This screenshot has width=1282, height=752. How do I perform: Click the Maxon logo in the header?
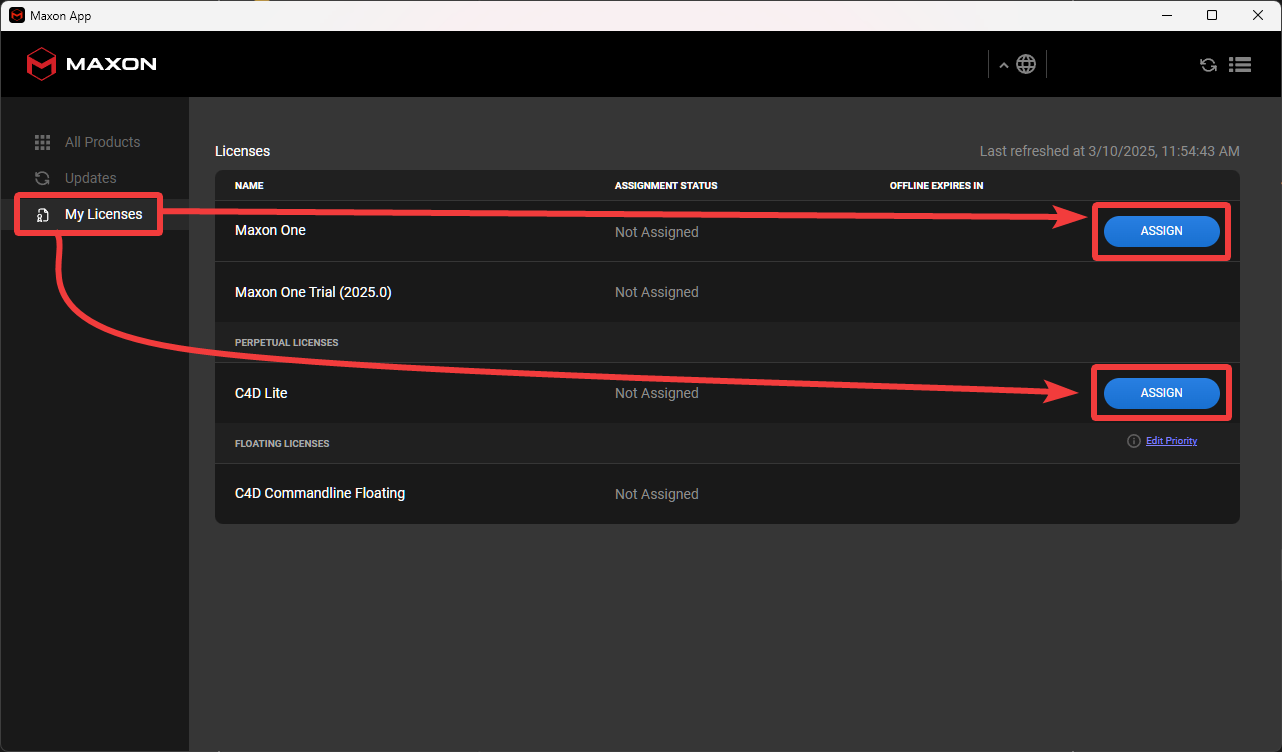pos(91,64)
